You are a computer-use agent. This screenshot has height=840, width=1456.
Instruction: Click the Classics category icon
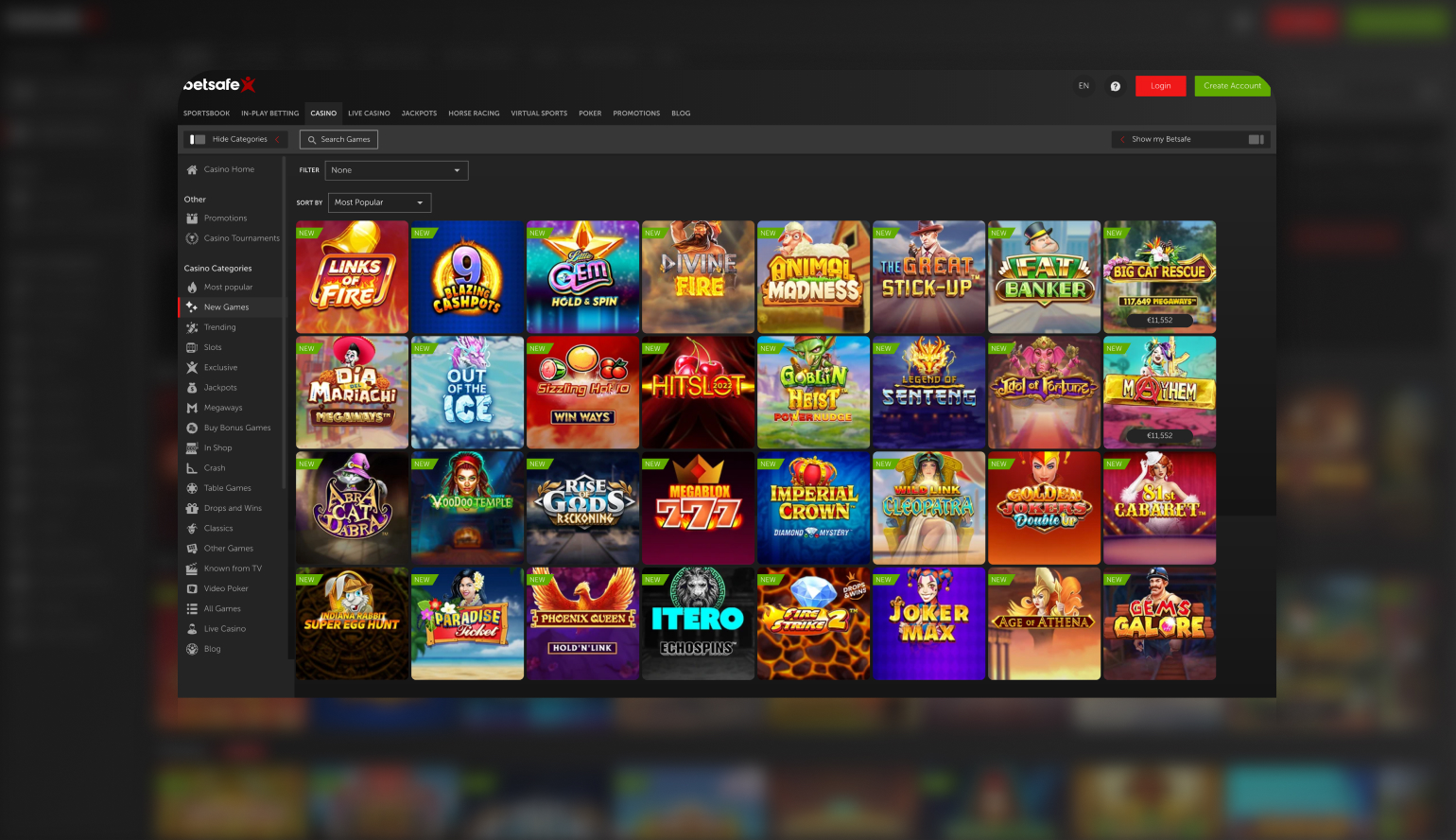tap(192, 529)
